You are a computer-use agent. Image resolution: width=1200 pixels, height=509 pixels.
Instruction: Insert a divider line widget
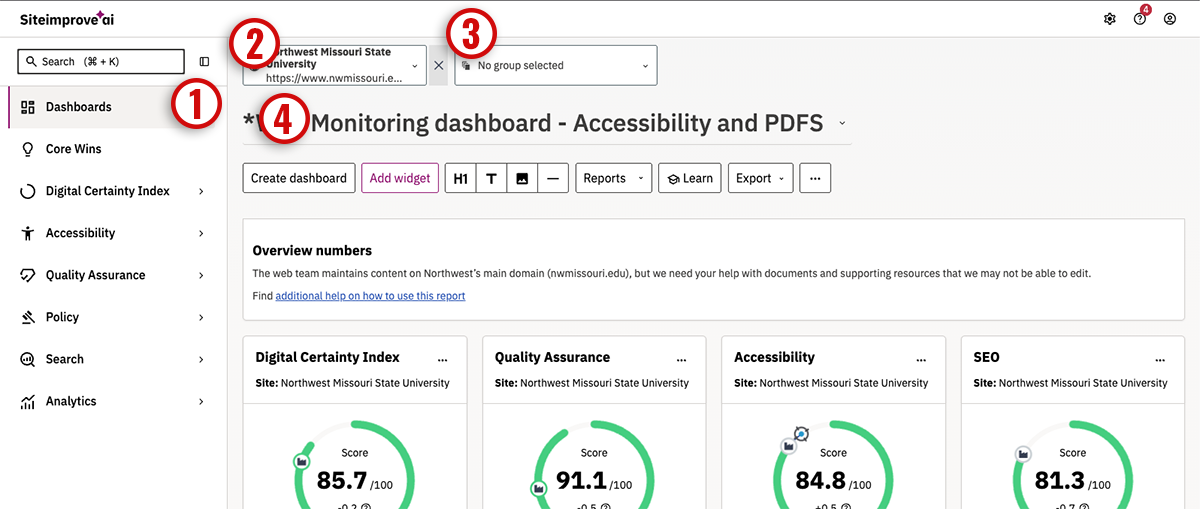pos(553,178)
